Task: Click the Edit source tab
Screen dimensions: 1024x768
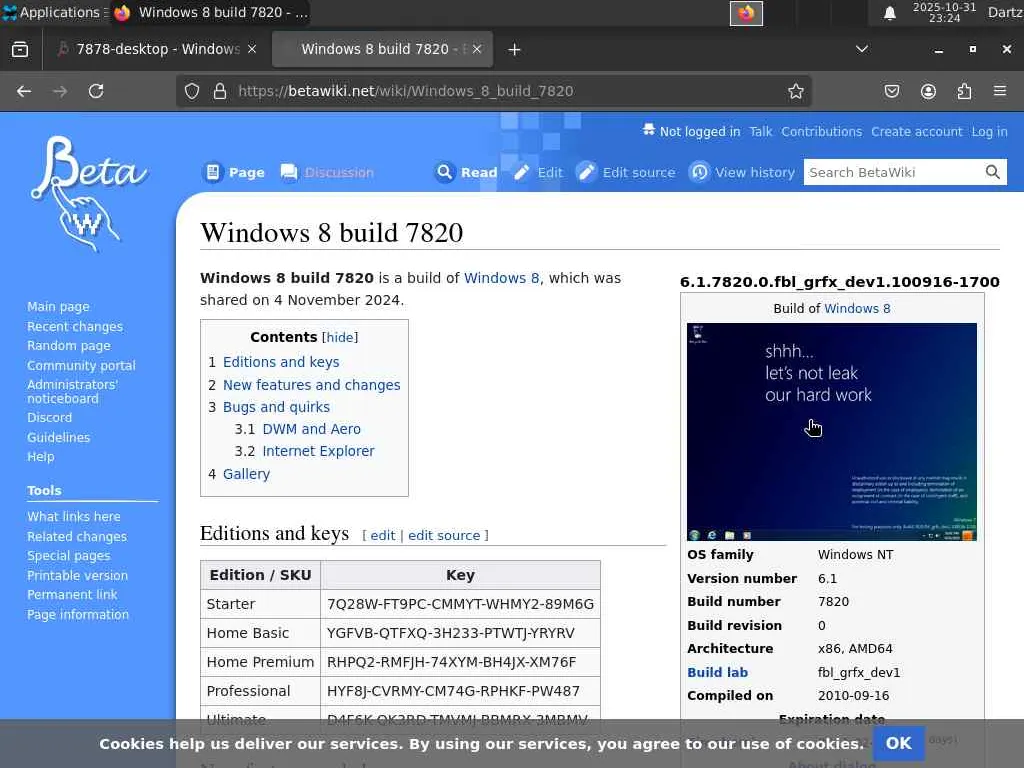Action: point(626,172)
